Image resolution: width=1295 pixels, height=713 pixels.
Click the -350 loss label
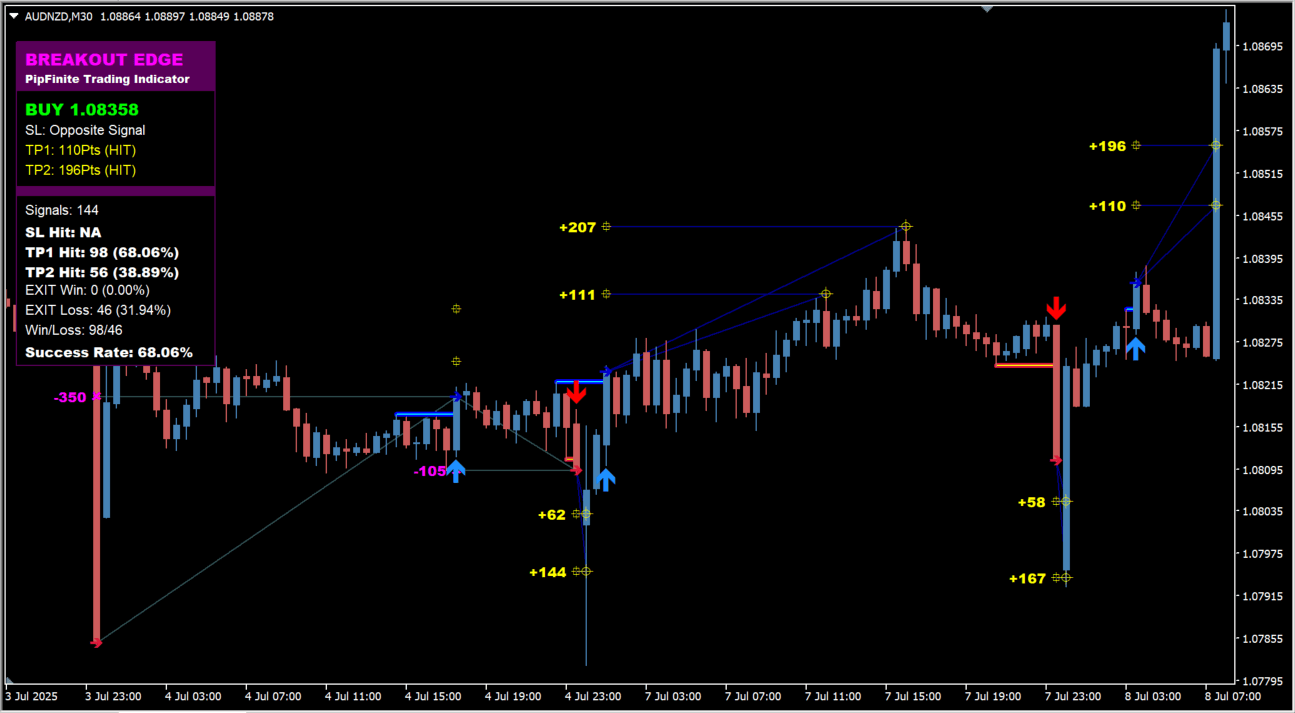coord(70,397)
